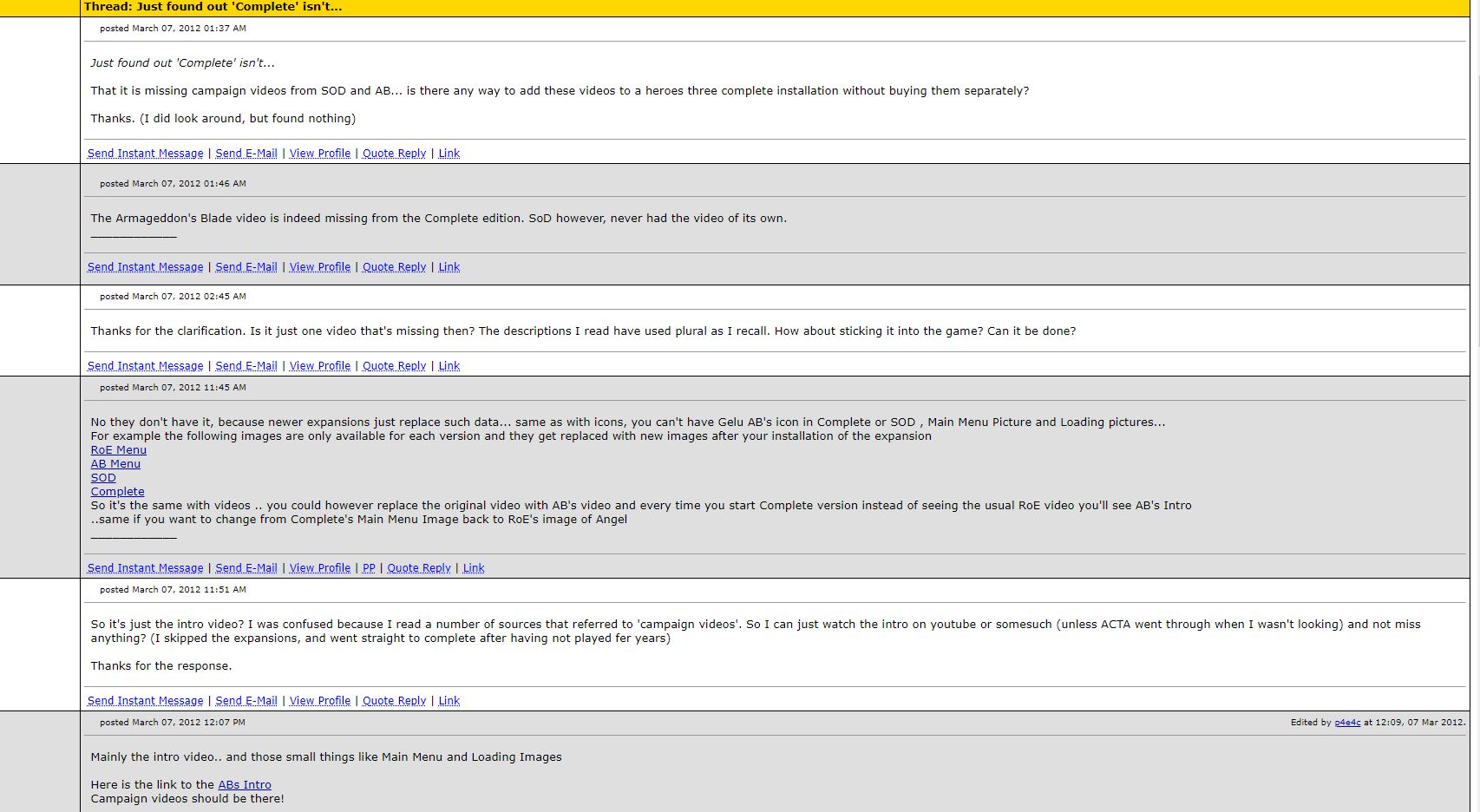Open the ABs Intro video link
The height and width of the screenshot is (812, 1480).
[245, 785]
